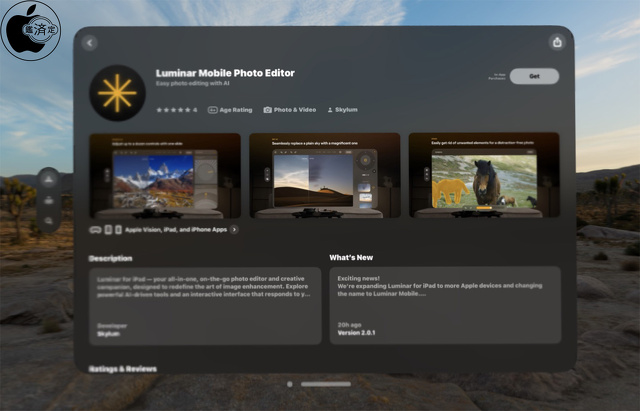
Task: Click the "What's New" heading
Action: click(x=351, y=258)
